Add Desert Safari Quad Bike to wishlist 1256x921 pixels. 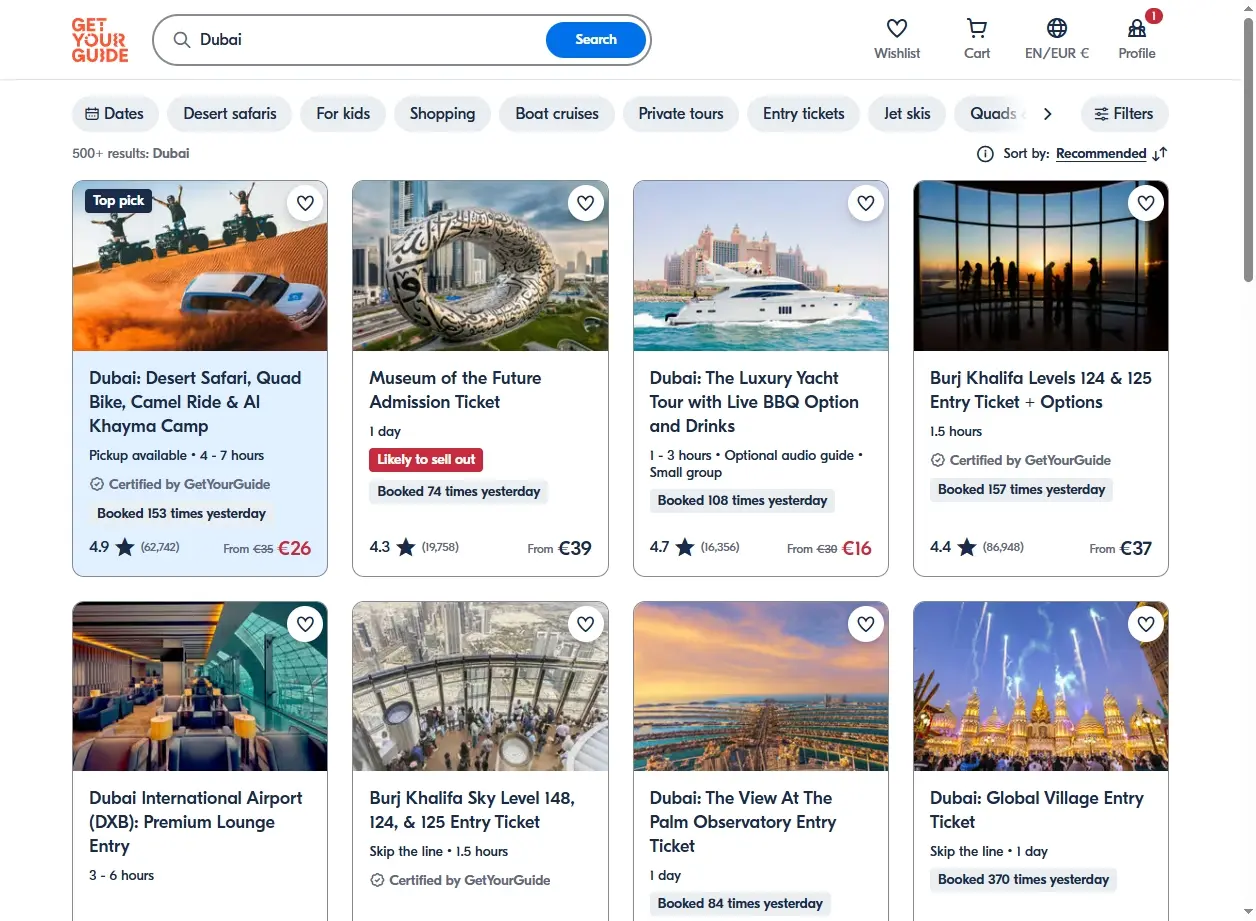click(306, 203)
